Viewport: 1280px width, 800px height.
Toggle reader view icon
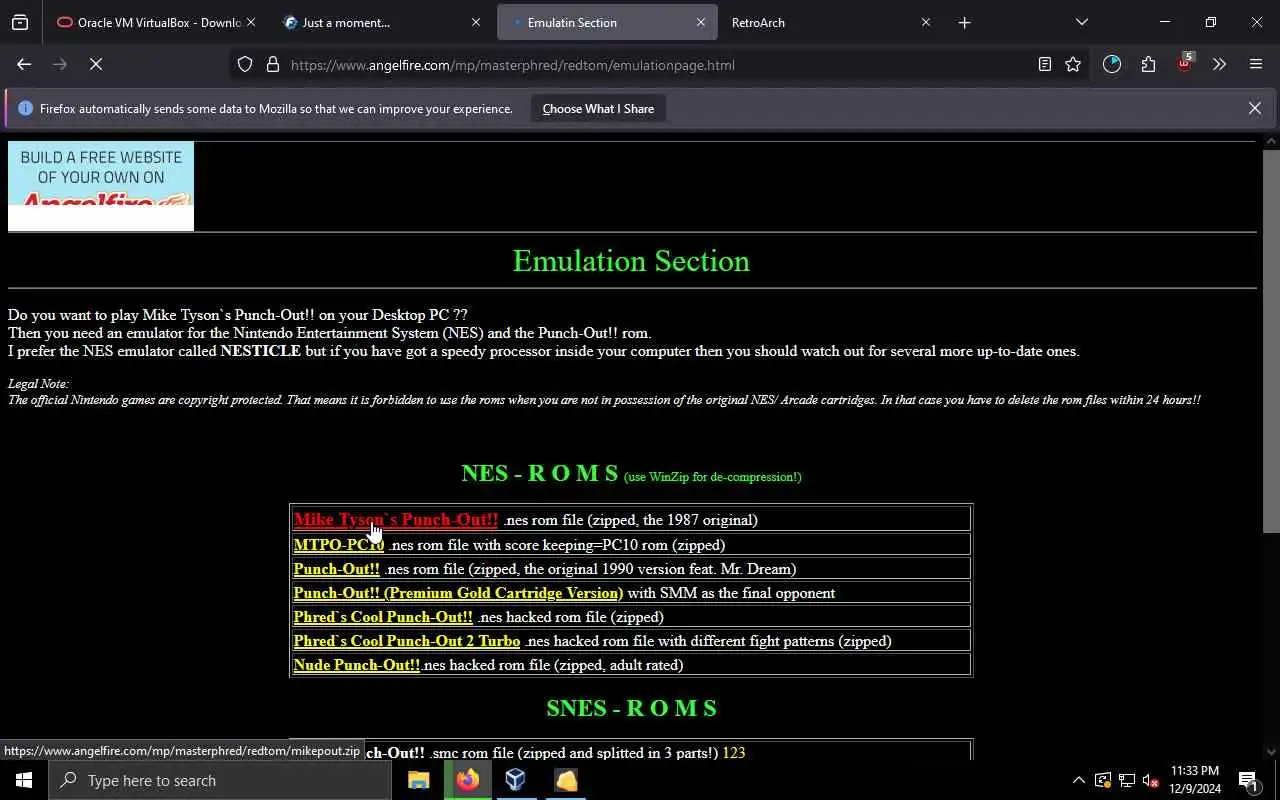click(x=1044, y=65)
